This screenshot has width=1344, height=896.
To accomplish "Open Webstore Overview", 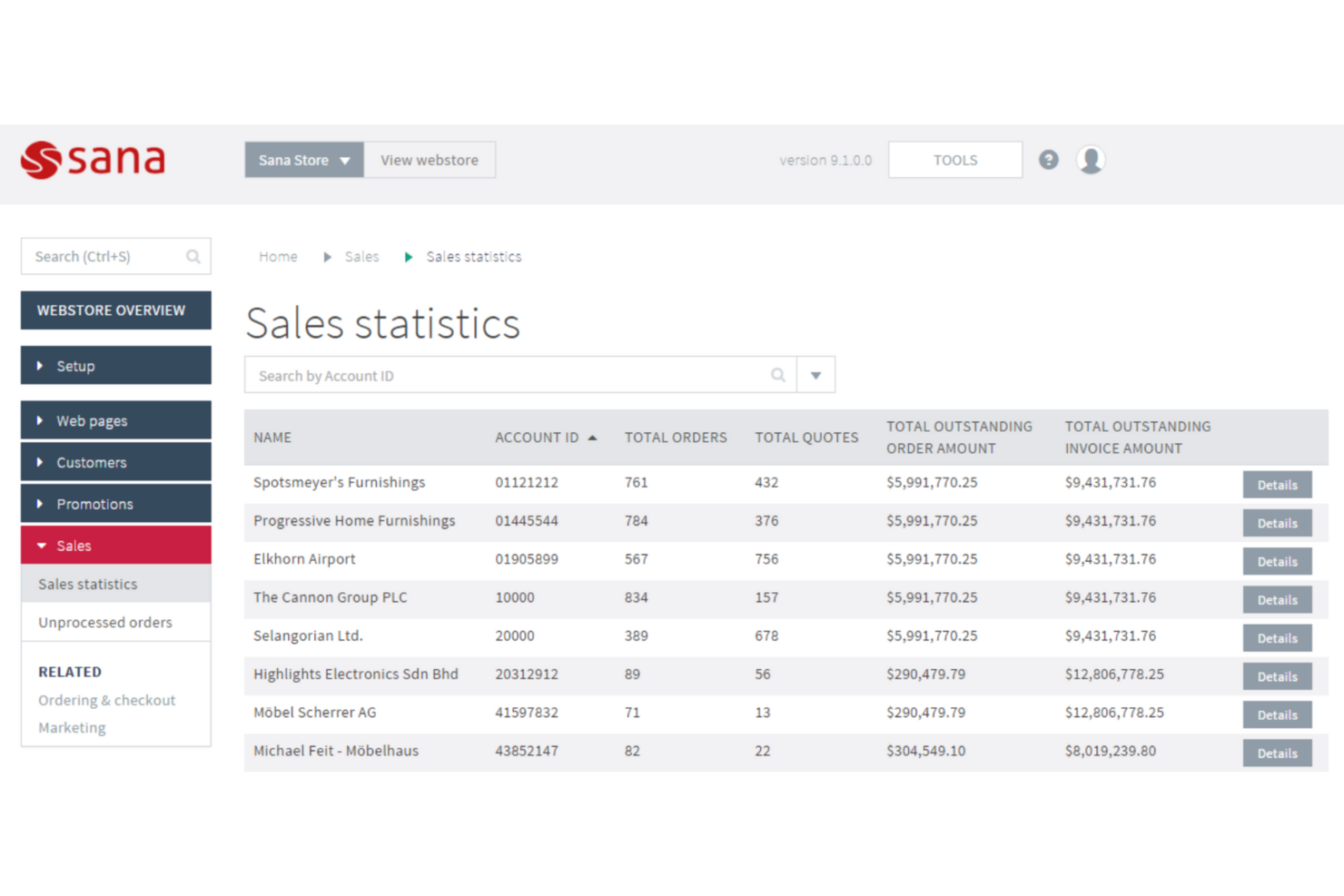I will tap(116, 310).
